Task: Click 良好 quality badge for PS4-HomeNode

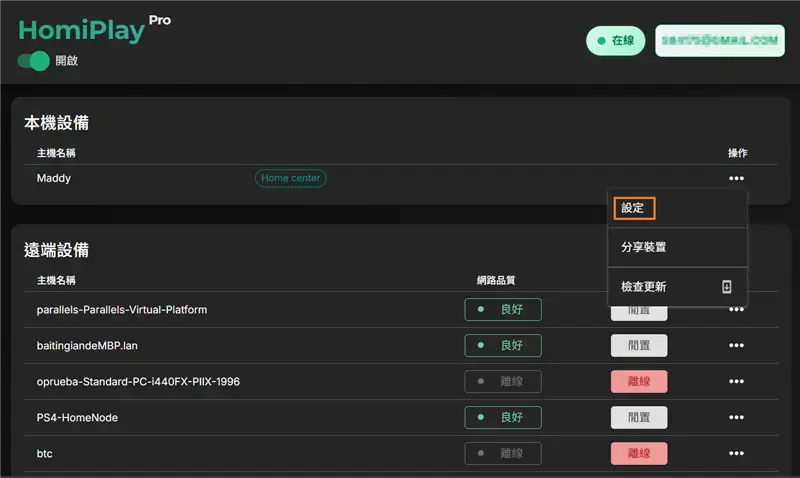Action: pos(503,417)
